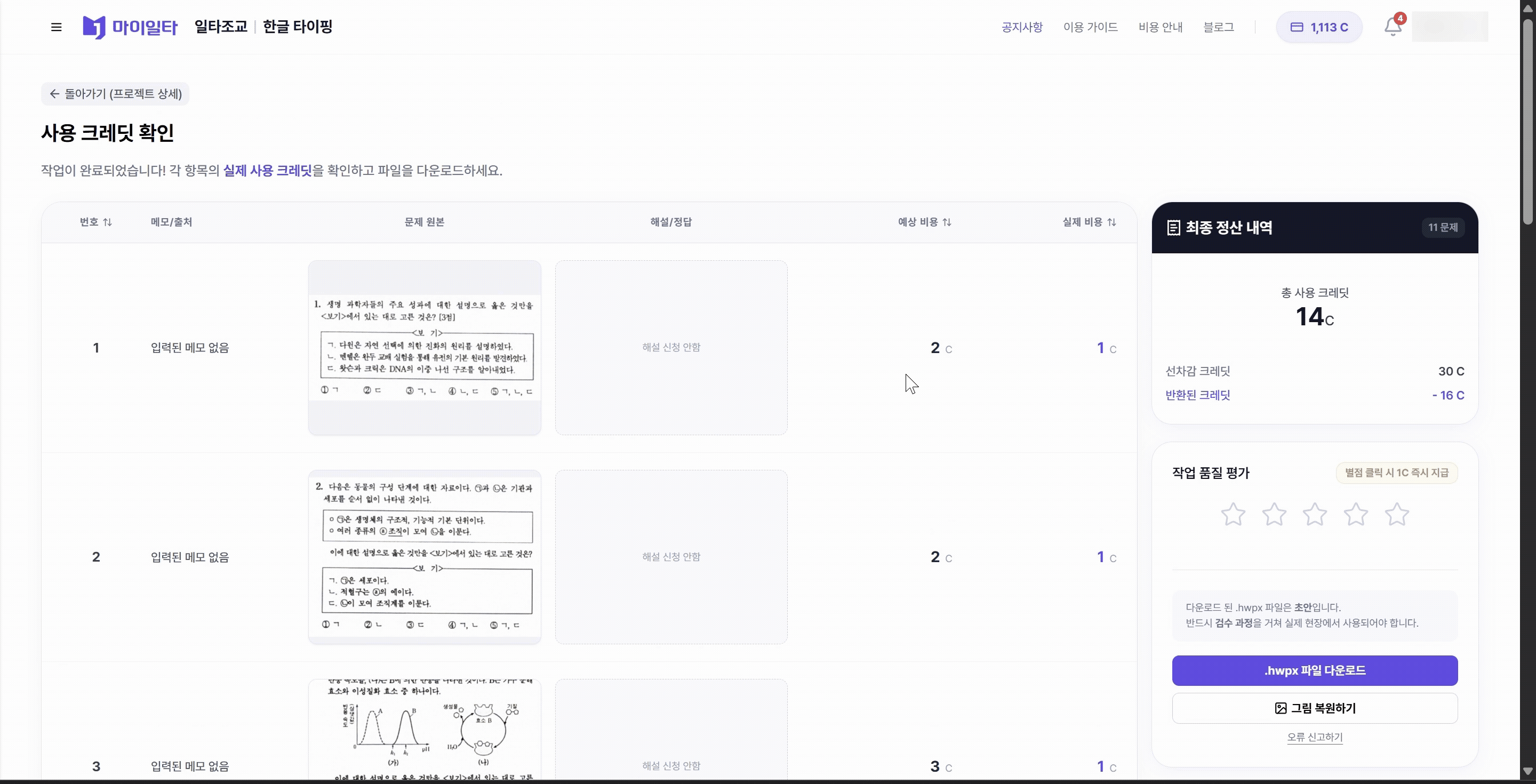
Task: Open the notification bell
Action: [x=1393, y=27]
